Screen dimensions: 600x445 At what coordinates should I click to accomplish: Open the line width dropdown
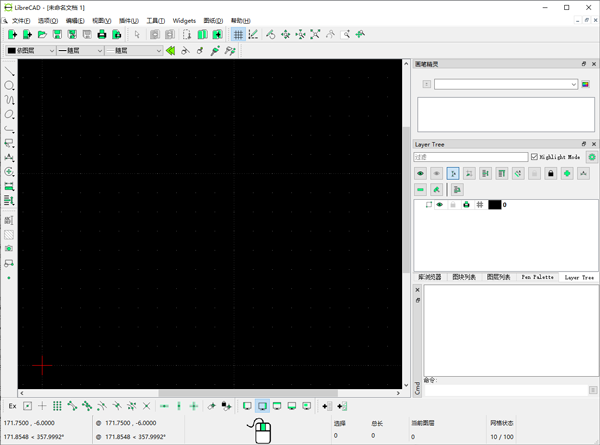click(x=80, y=50)
